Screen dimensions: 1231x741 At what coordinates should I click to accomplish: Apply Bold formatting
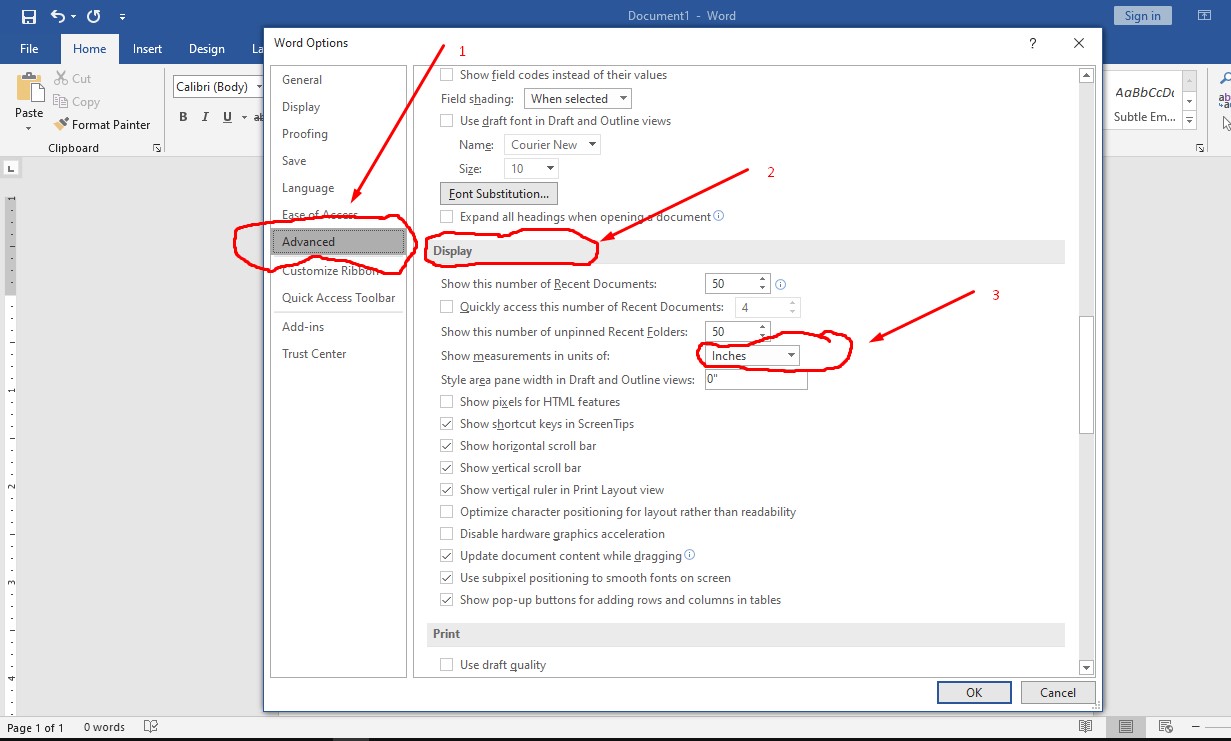pyautogui.click(x=183, y=116)
